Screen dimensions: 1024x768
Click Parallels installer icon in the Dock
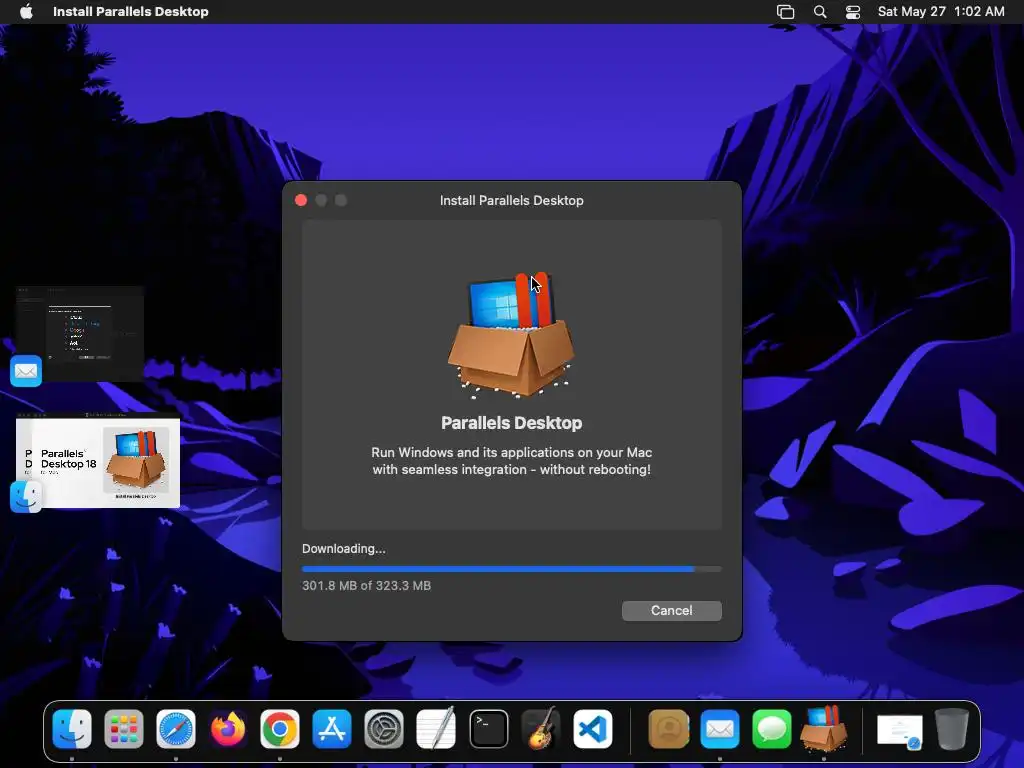click(824, 728)
